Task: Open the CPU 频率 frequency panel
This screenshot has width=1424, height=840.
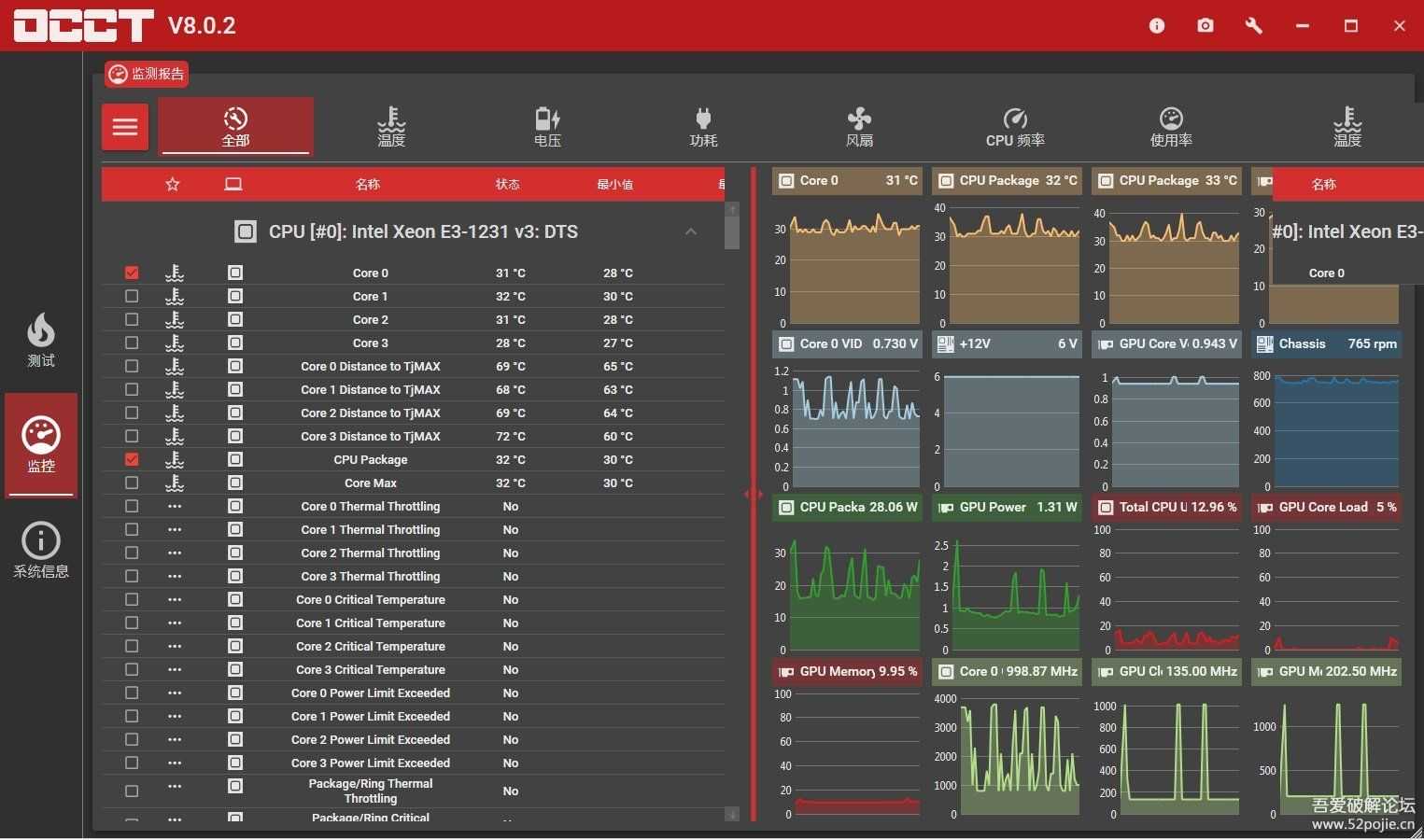Action: 1015,127
